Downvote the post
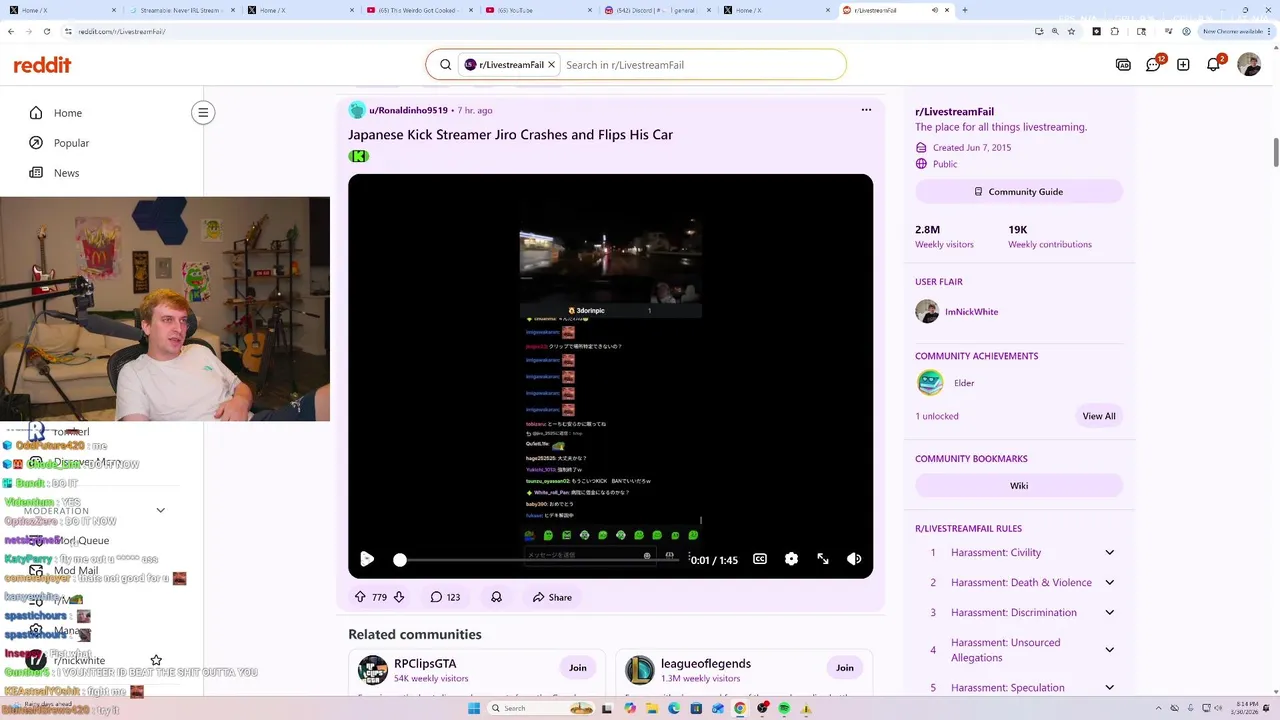 399,597
